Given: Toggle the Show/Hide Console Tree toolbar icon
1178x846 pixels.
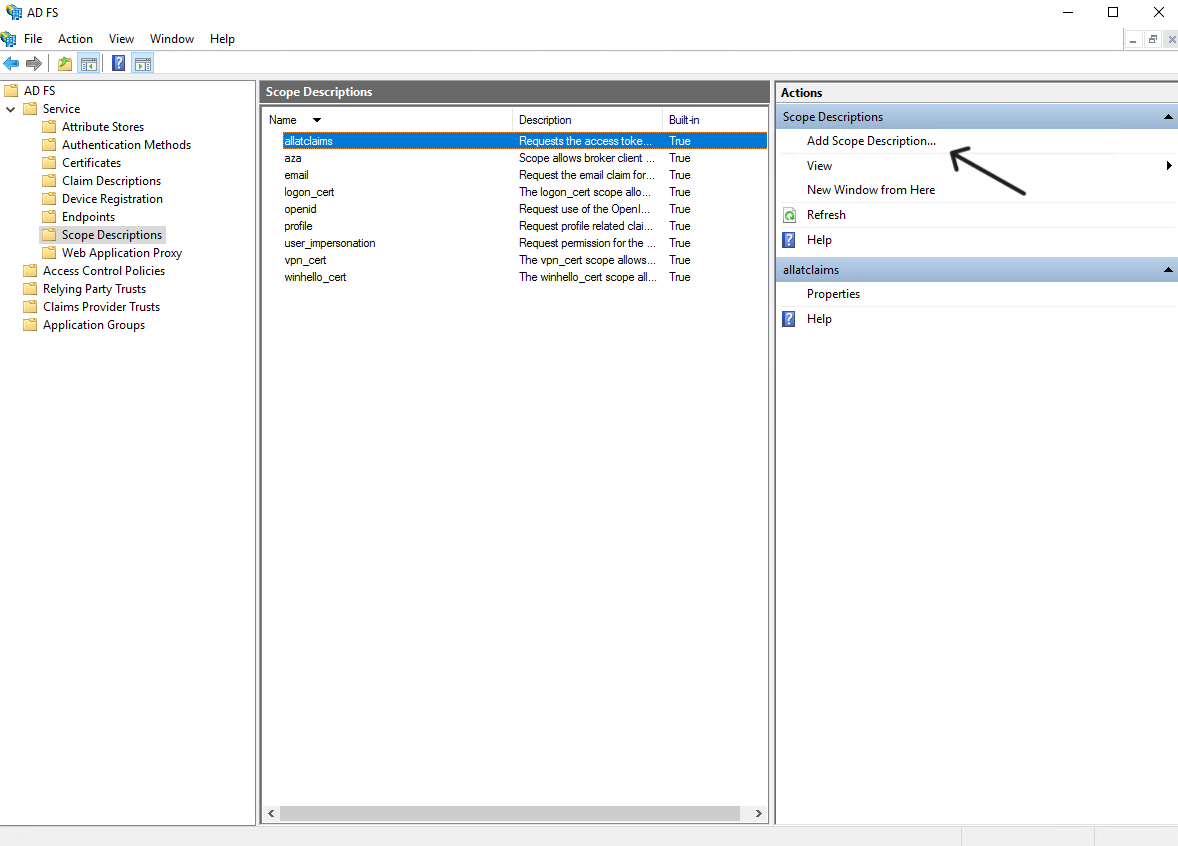Looking at the screenshot, I should pyautogui.click(x=89, y=64).
